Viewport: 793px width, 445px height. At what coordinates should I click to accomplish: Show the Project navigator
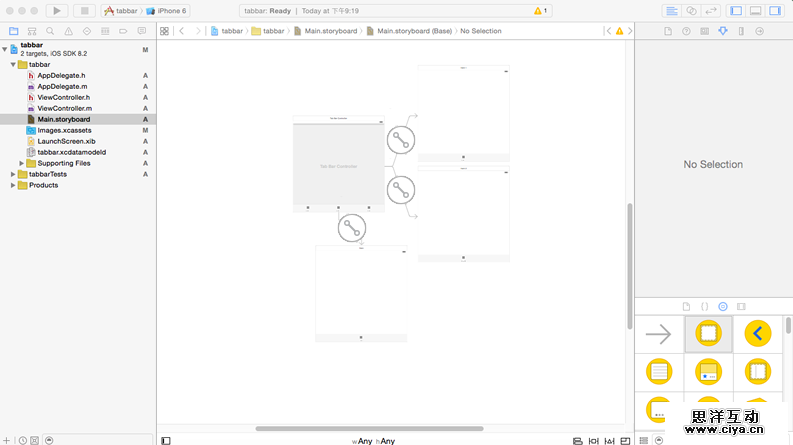pos(14,31)
